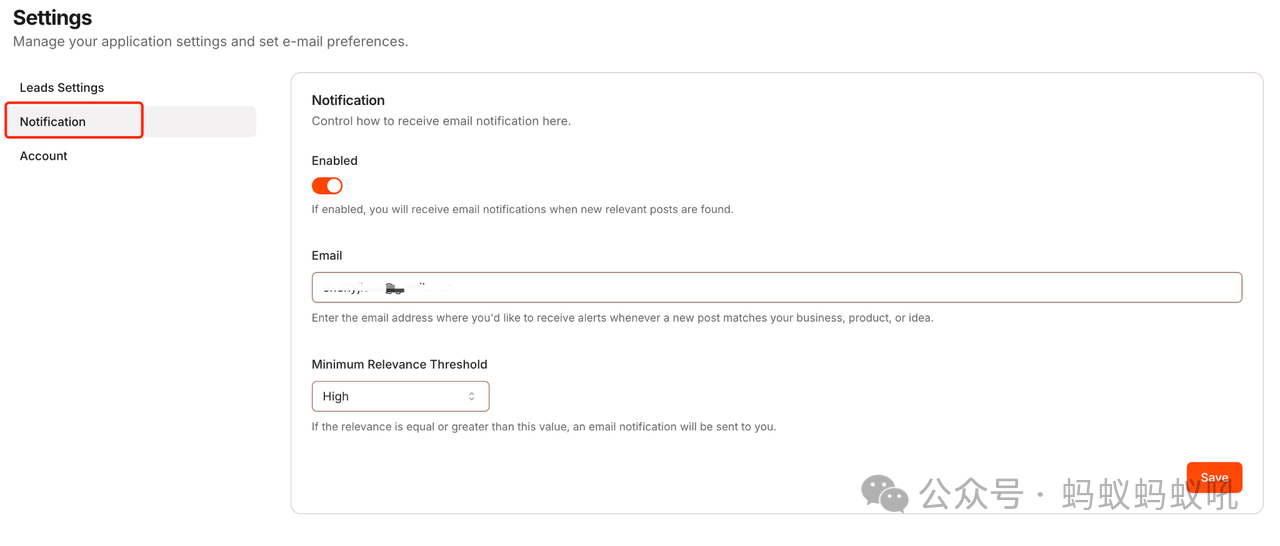
Task: Click the WeChat chat bubble watermark icon
Action: [x=884, y=493]
